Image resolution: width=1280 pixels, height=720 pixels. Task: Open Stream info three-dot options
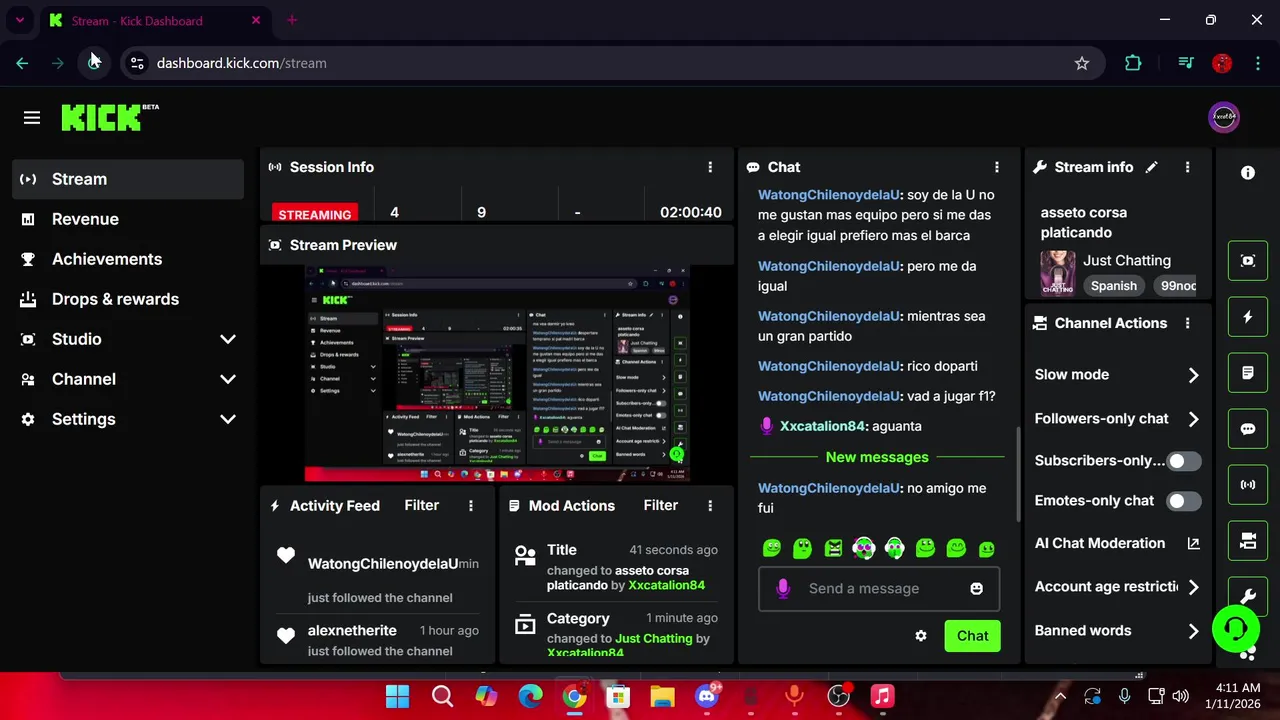pyautogui.click(x=1187, y=167)
